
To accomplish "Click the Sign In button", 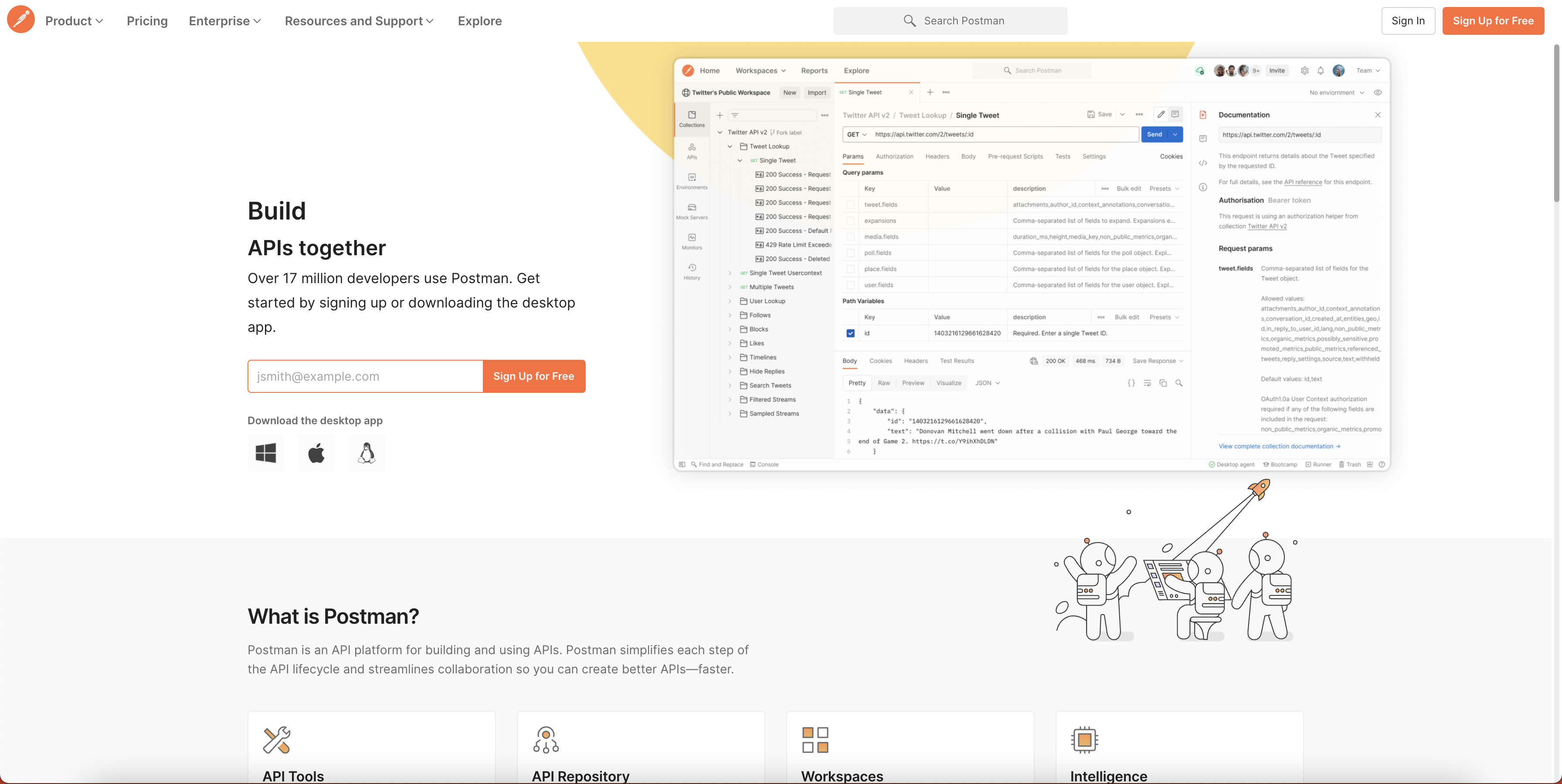I will pyautogui.click(x=1407, y=20).
